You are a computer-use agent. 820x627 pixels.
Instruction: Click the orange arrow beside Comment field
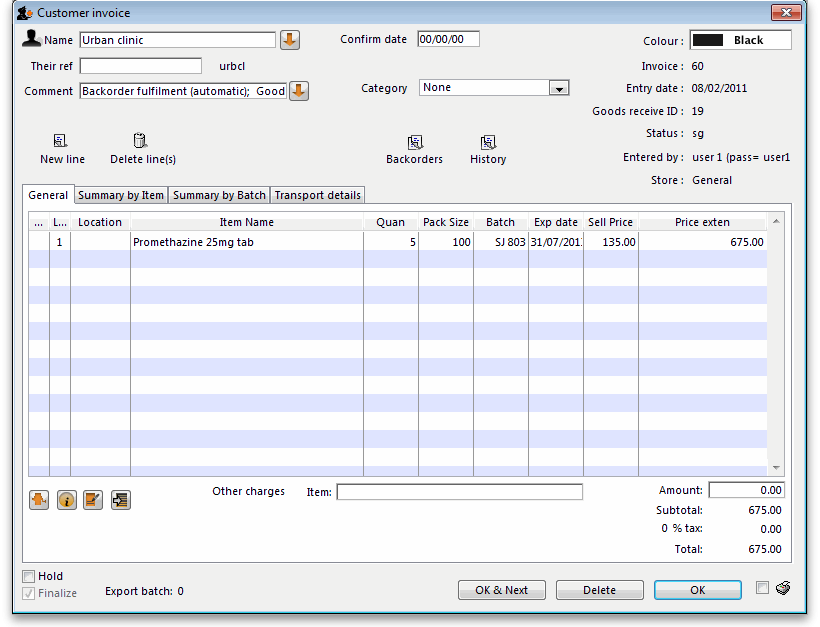click(x=299, y=91)
